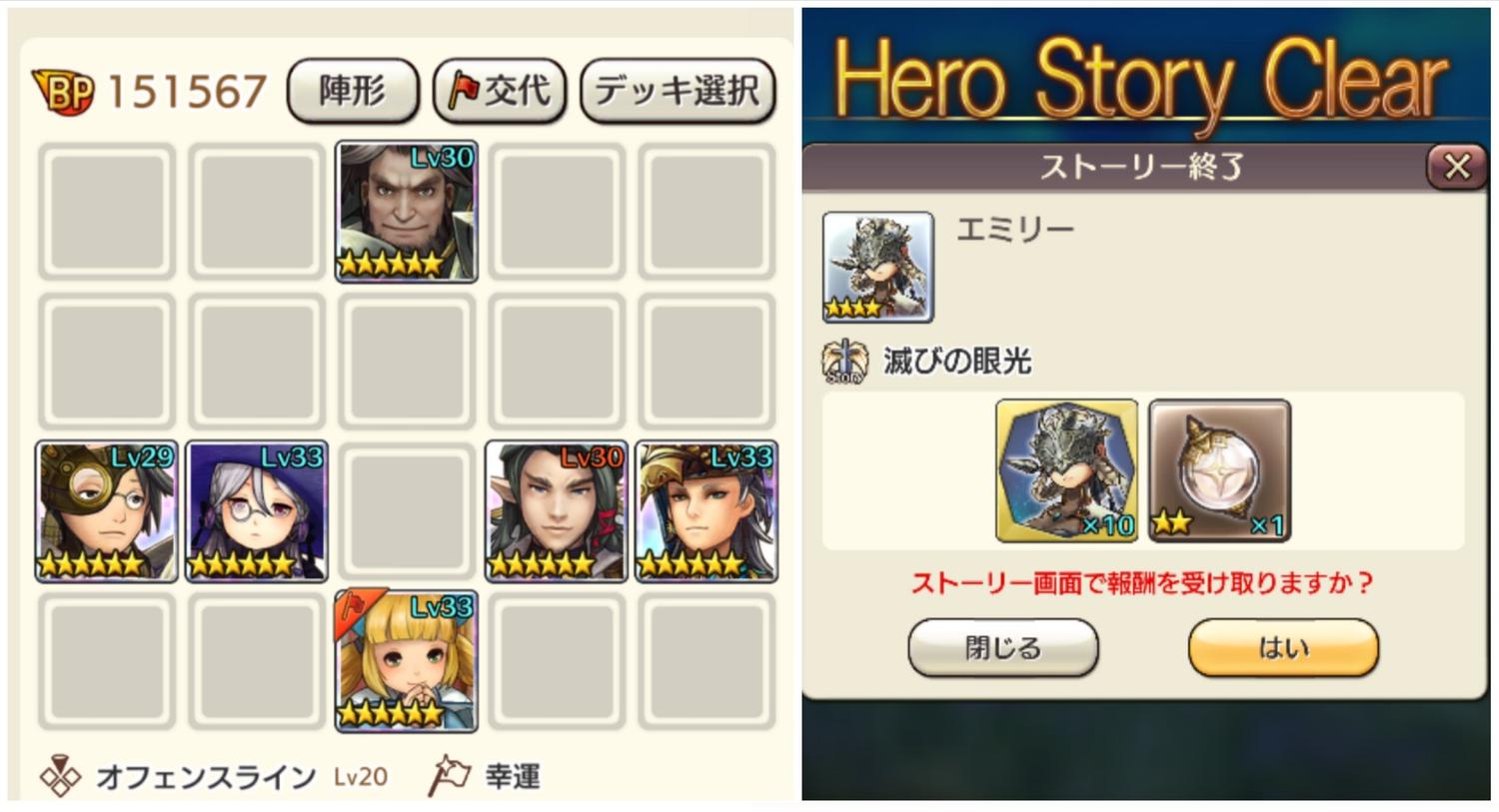Click the 閉じる close button
The height and width of the screenshot is (812, 1499).
(x=1003, y=647)
